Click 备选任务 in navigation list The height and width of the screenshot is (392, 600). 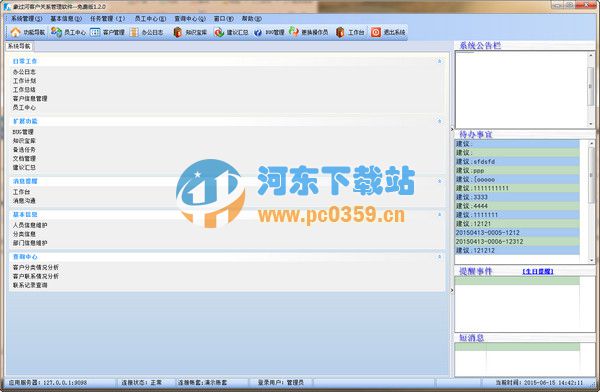pos(24,150)
